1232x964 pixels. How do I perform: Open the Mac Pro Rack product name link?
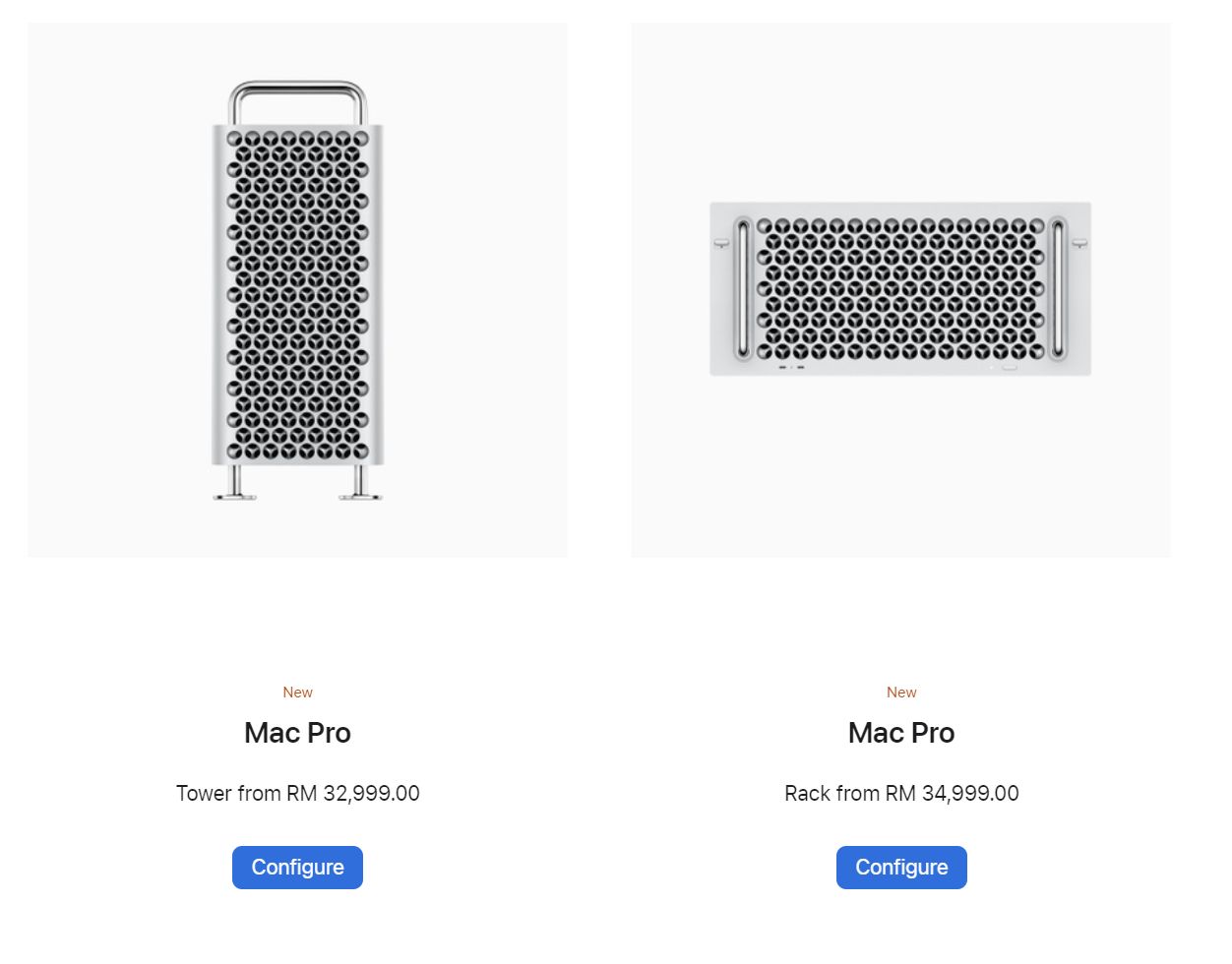(x=900, y=732)
